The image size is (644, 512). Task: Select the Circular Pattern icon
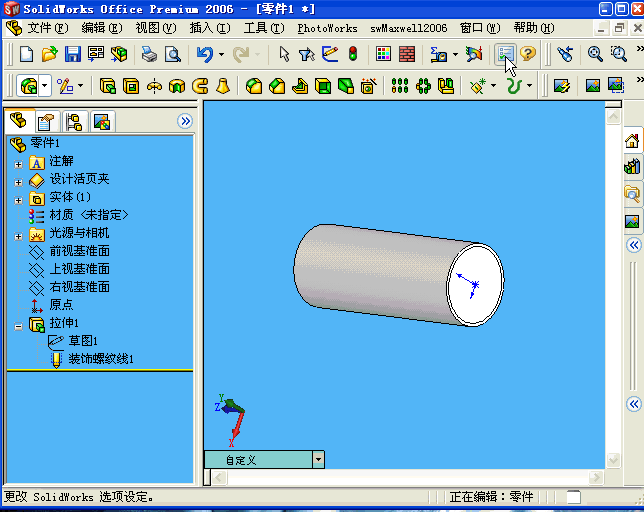click(423, 86)
